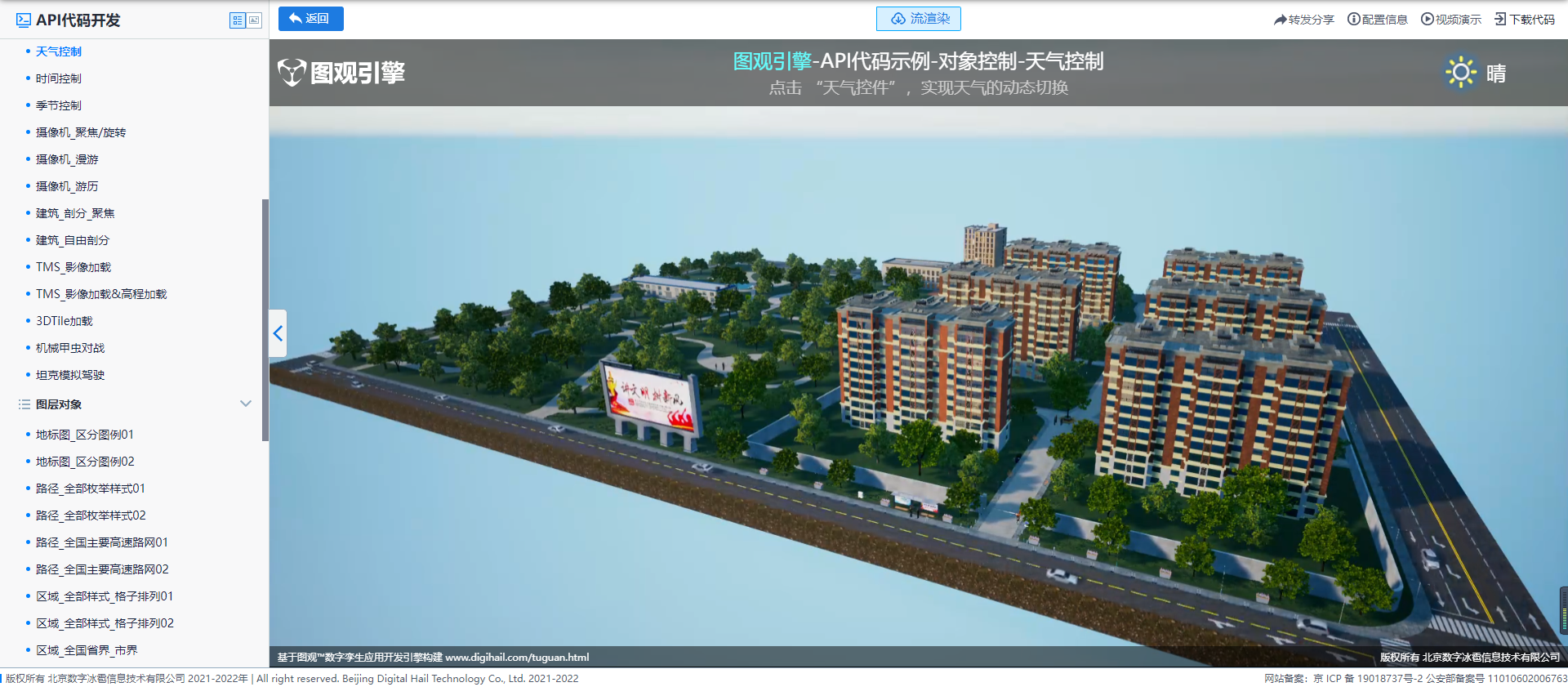Open 路径_全国主要高速路网01 item

pos(102,542)
